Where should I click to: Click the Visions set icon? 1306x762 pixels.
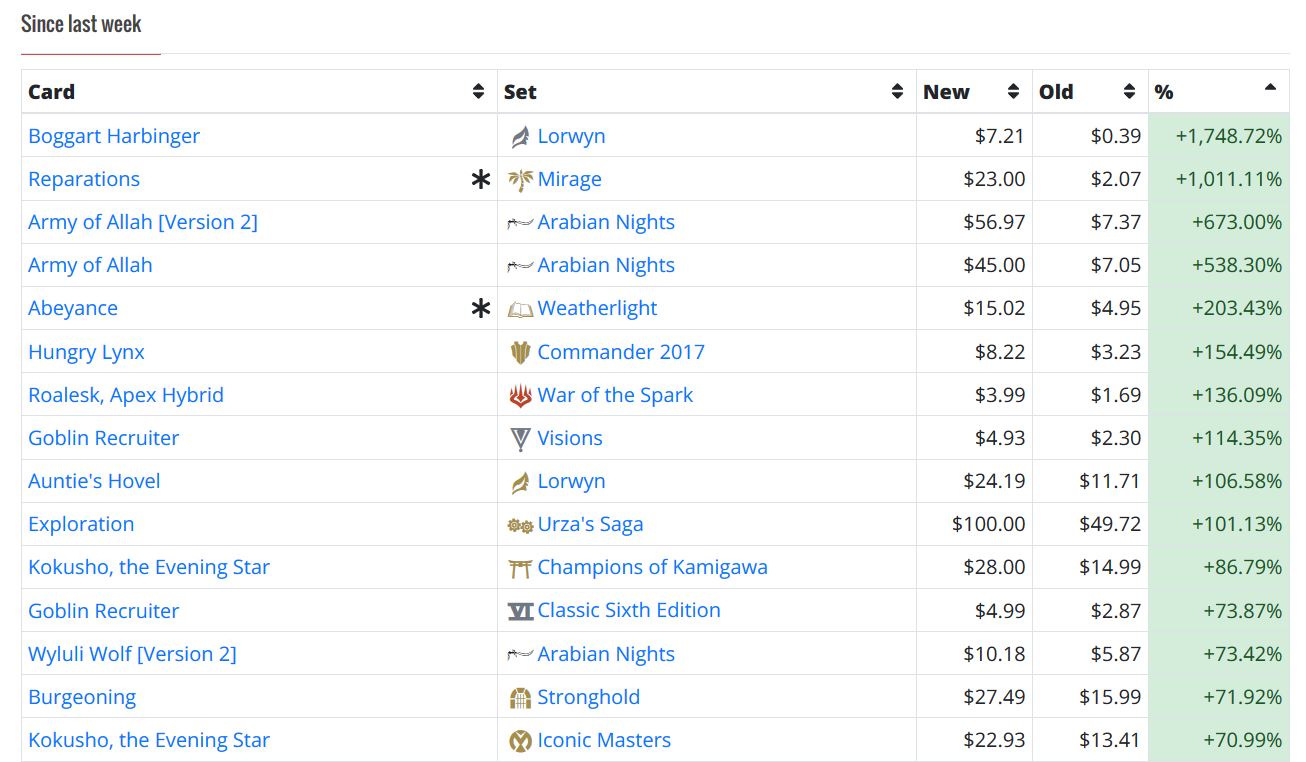click(520, 439)
